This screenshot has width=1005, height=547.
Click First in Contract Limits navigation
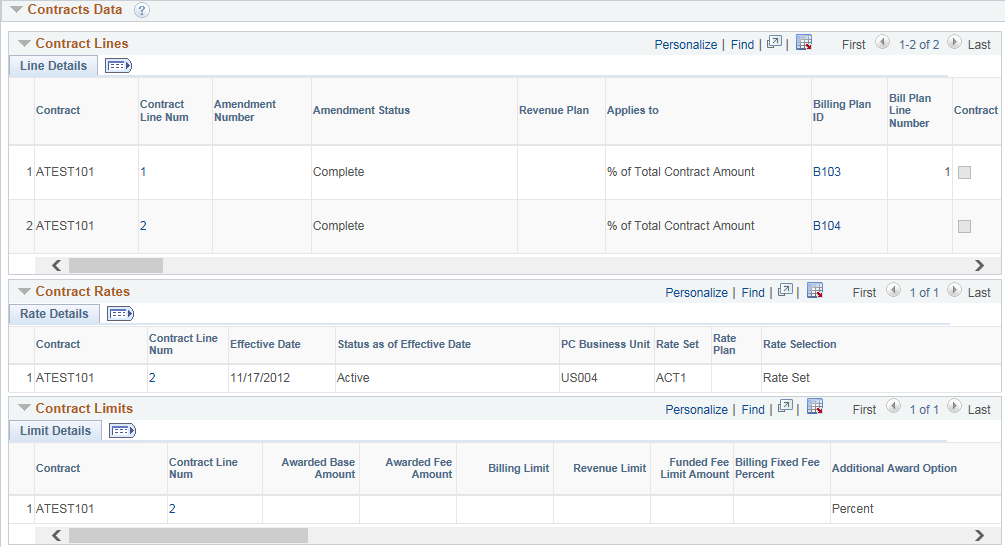[x=865, y=409]
